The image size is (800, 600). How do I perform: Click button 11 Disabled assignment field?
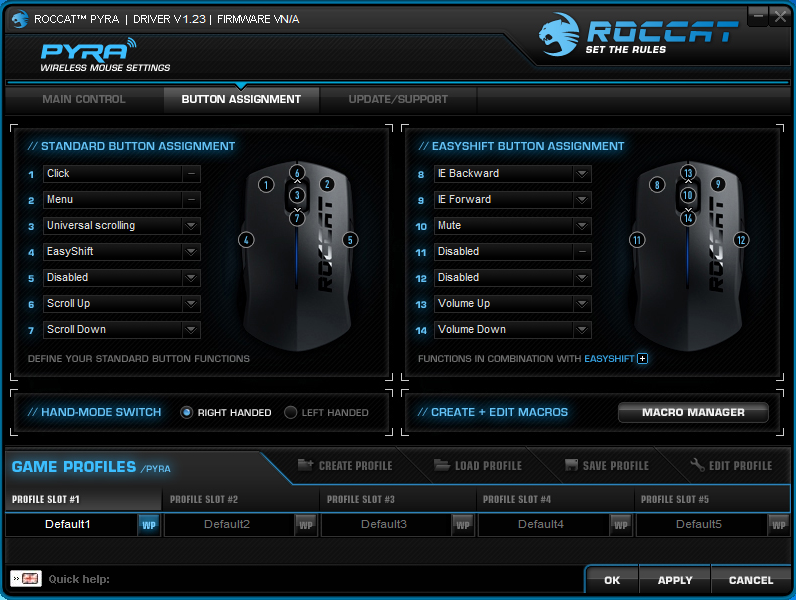tap(513, 252)
